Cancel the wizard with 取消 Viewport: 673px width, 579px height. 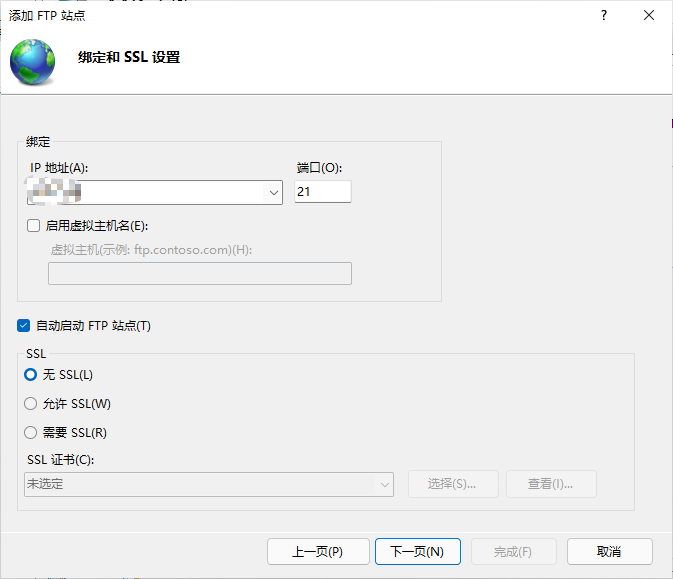pos(609,552)
